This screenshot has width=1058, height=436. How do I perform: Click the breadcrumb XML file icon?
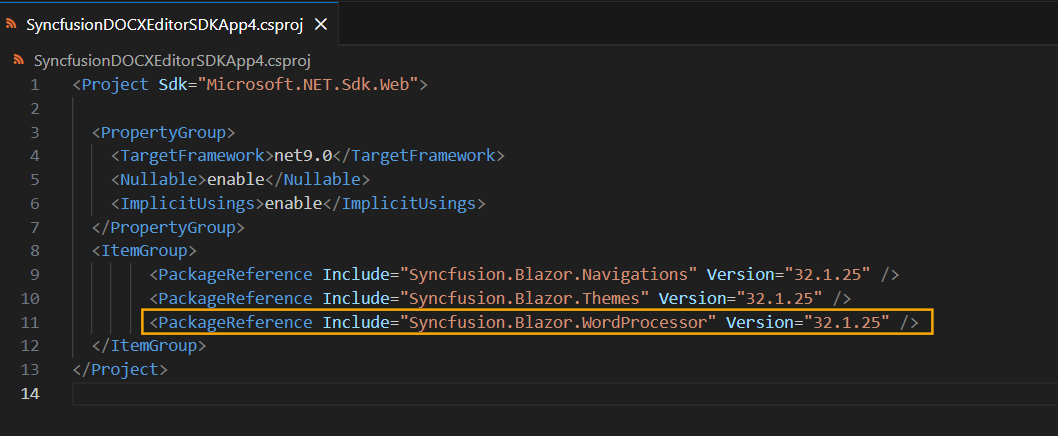point(19,61)
